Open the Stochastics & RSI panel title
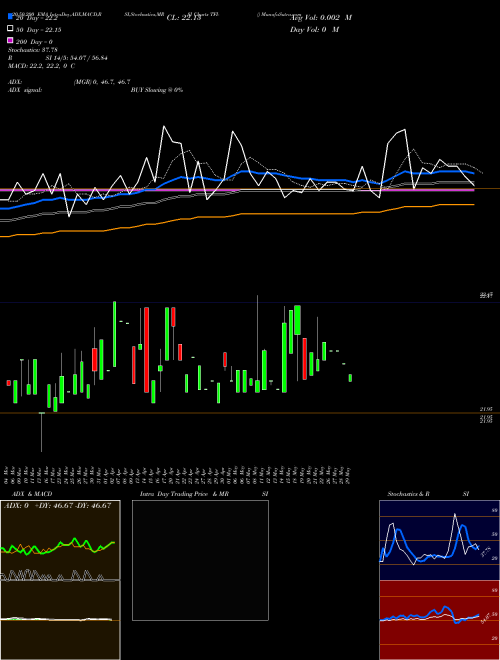Image resolution: width=500 pixels, height=660 pixels. click(409, 494)
